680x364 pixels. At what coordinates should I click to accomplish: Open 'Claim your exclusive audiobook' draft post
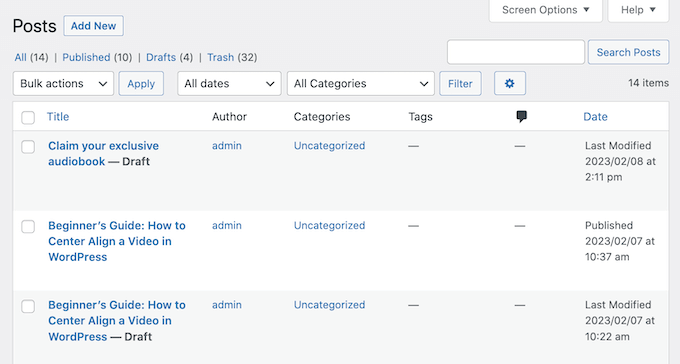click(103, 154)
